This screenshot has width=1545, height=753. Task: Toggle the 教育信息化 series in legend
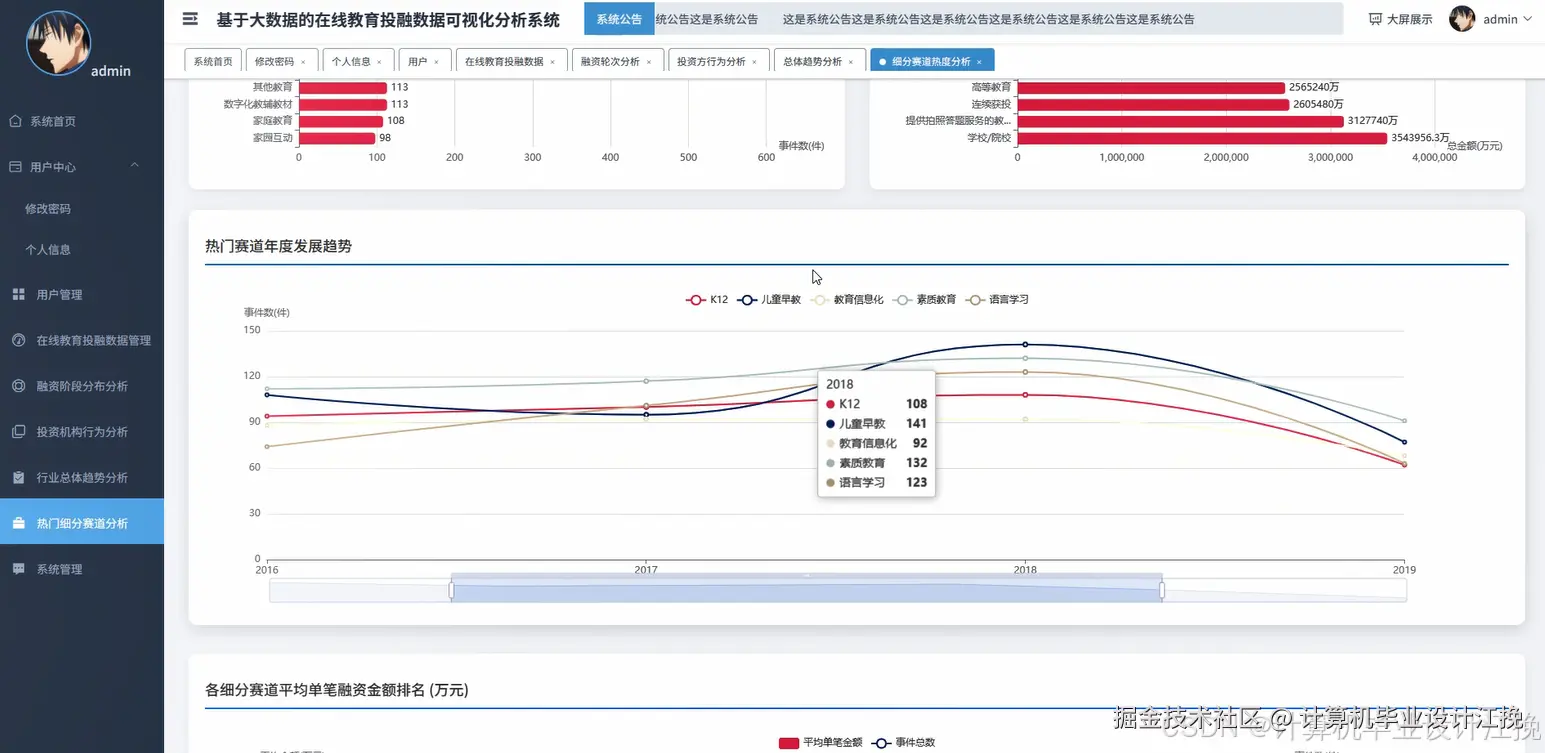[x=847, y=299]
